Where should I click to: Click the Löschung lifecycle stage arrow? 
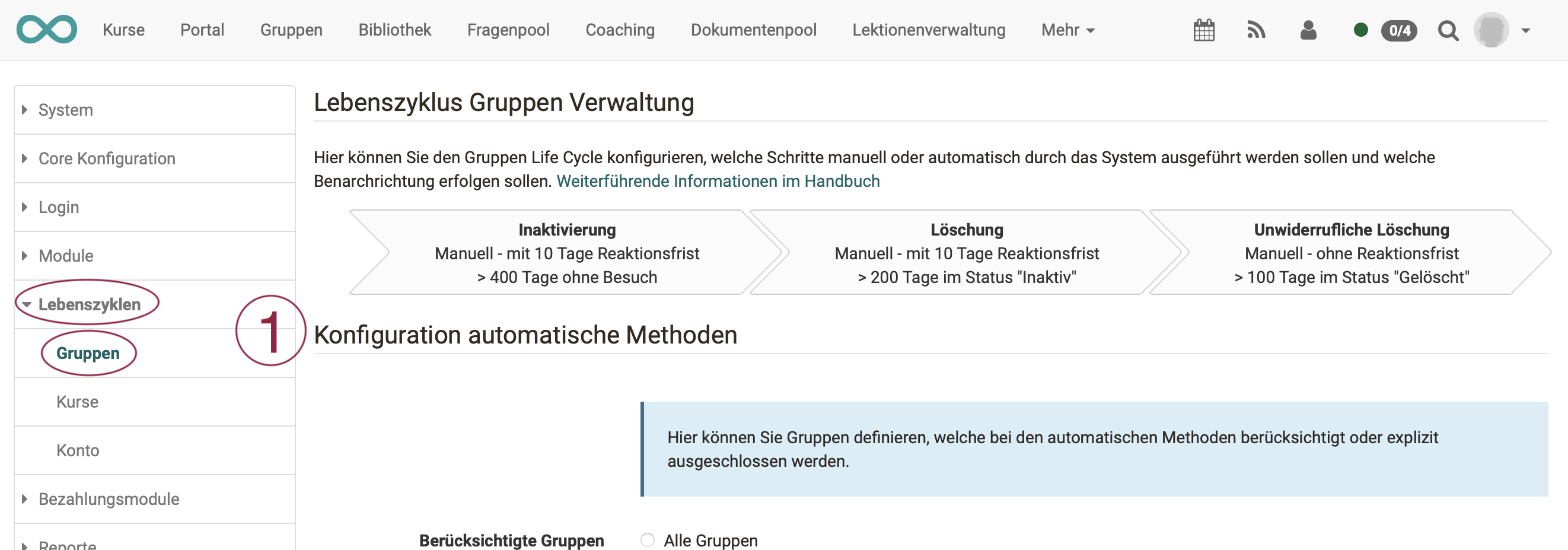(967, 253)
